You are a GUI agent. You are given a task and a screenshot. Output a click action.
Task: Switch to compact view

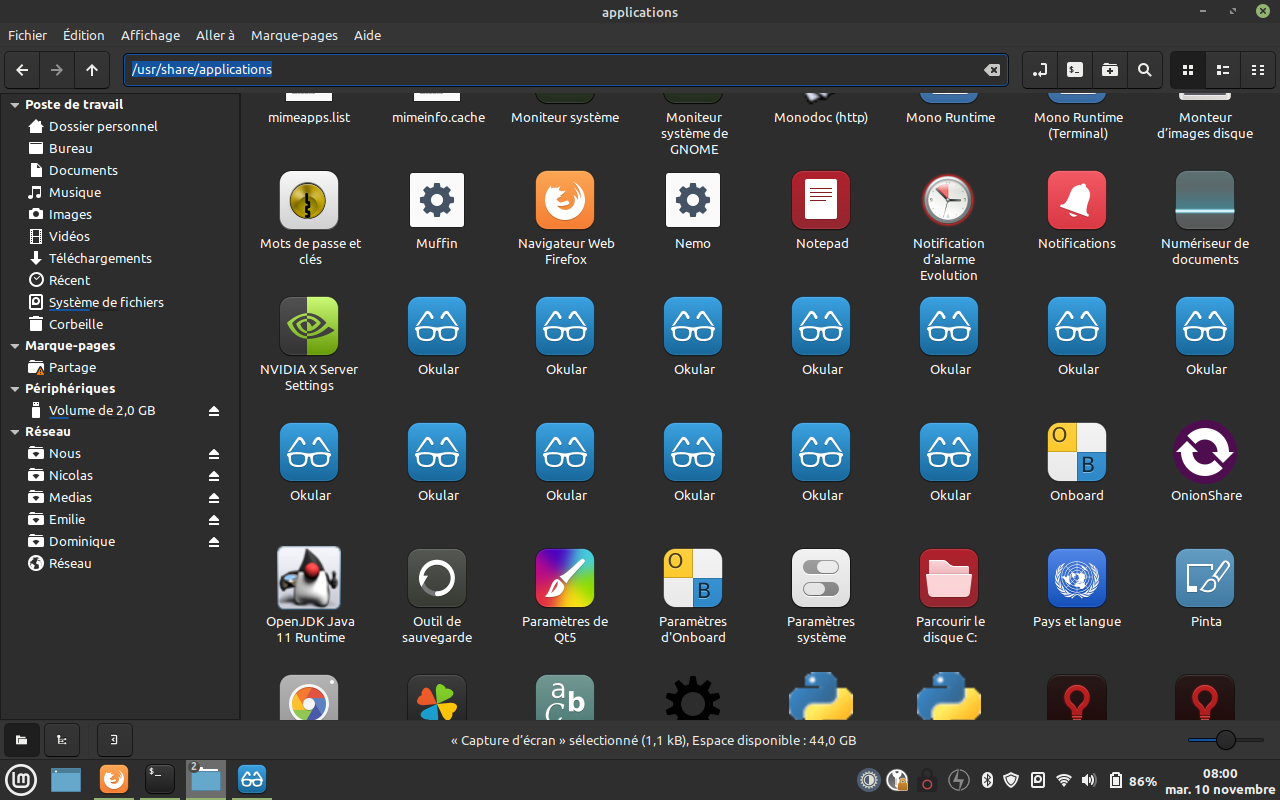[x=1258, y=70]
